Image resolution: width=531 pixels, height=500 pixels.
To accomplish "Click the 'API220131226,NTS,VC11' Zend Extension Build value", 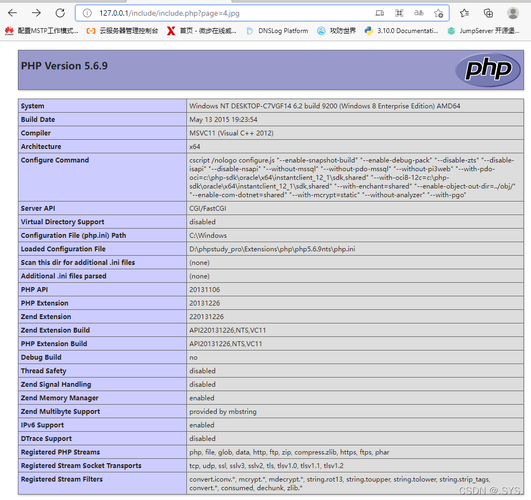I will (228, 330).
